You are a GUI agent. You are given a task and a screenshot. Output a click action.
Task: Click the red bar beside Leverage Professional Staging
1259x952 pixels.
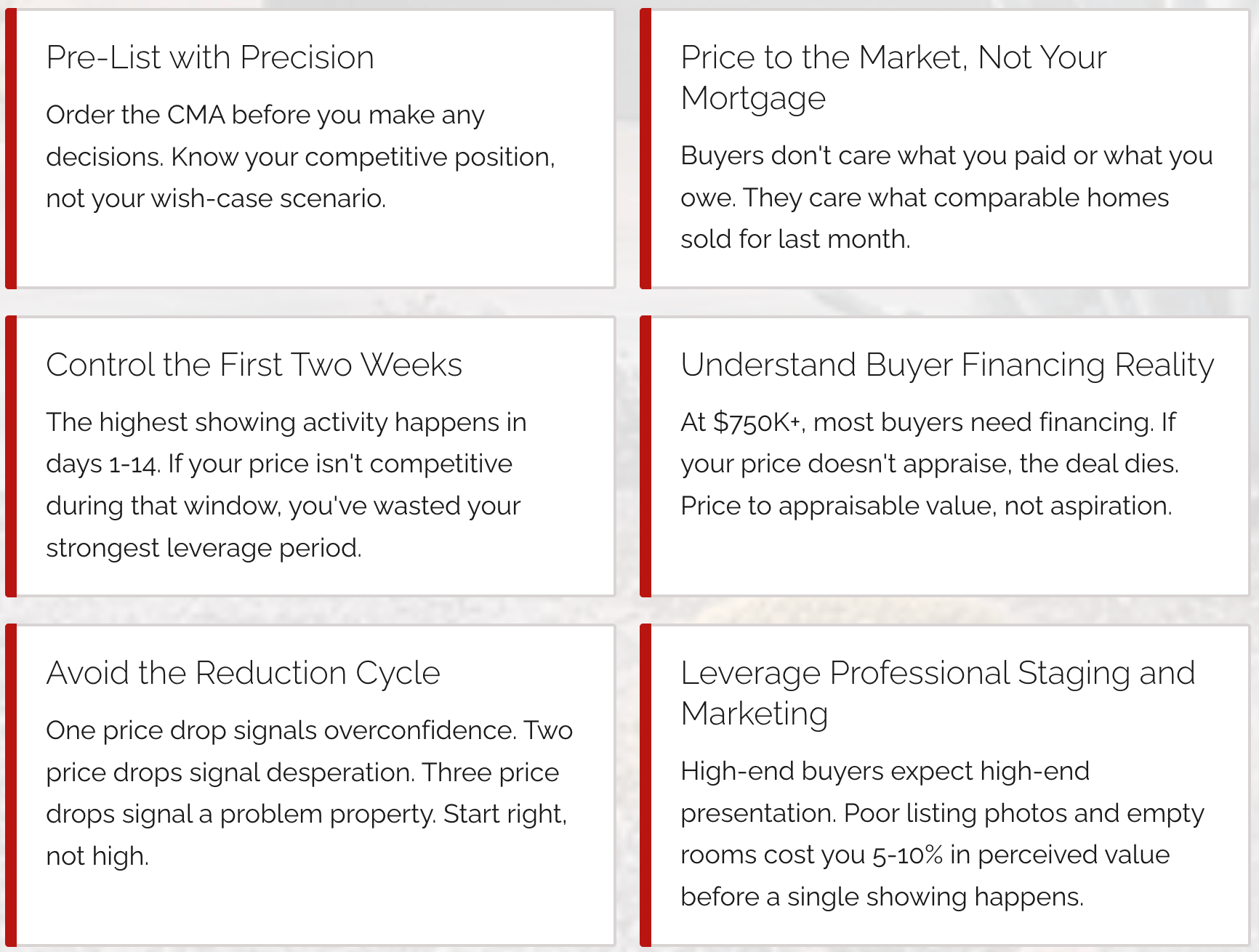click(645, 785)
